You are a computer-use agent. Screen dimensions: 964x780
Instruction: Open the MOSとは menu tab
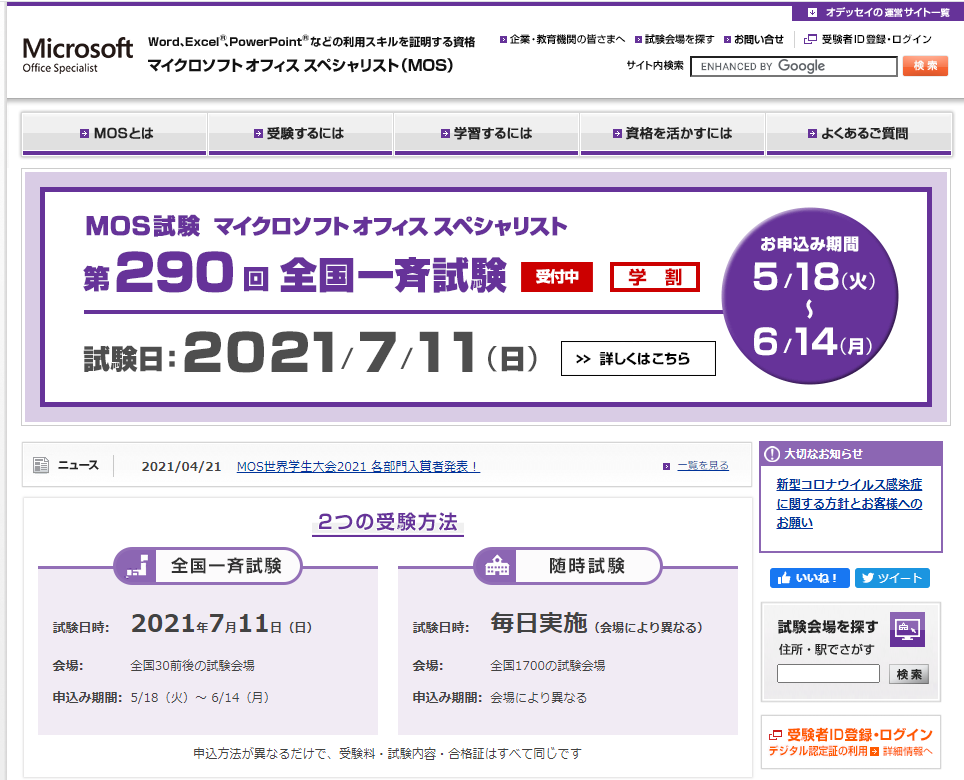(114, 133)
